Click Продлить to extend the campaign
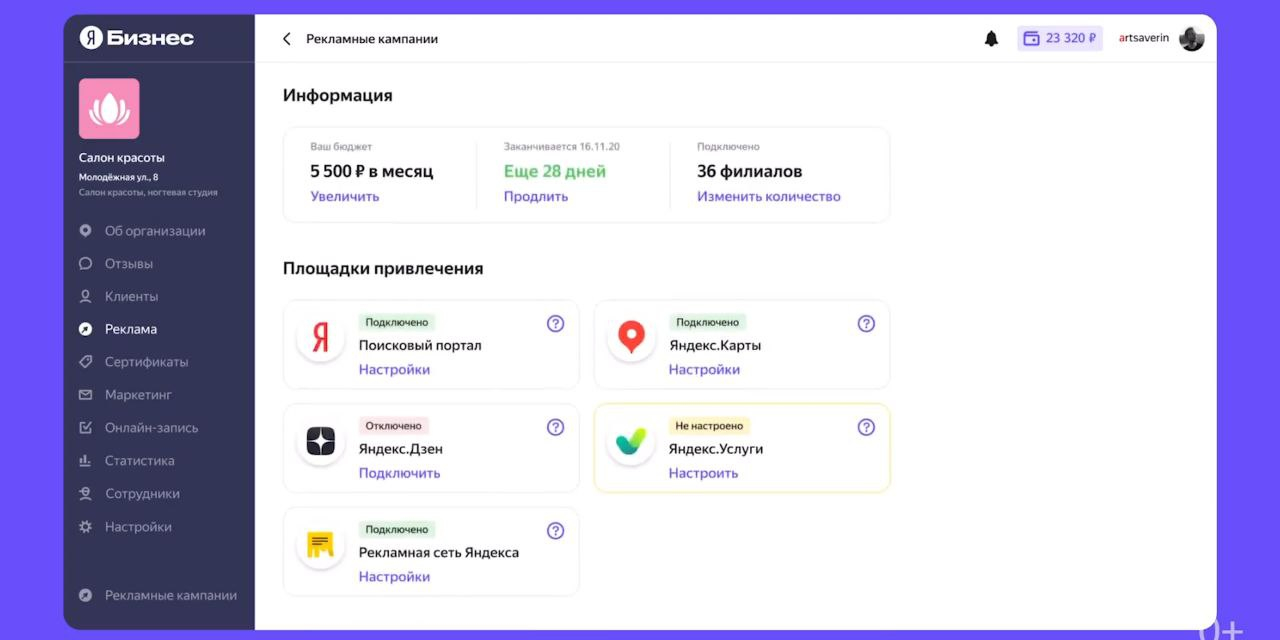 [x=536, y=197]
